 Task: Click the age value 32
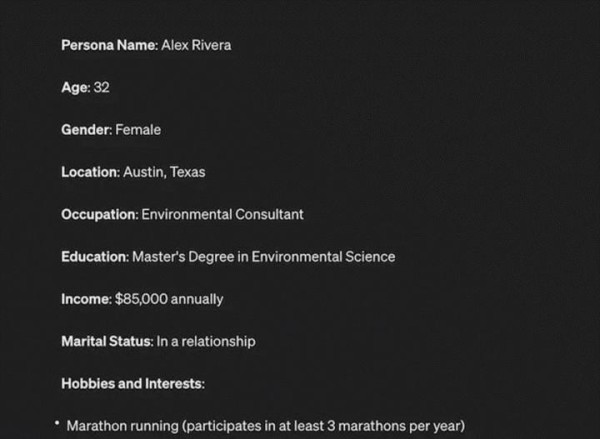(102, 87)
